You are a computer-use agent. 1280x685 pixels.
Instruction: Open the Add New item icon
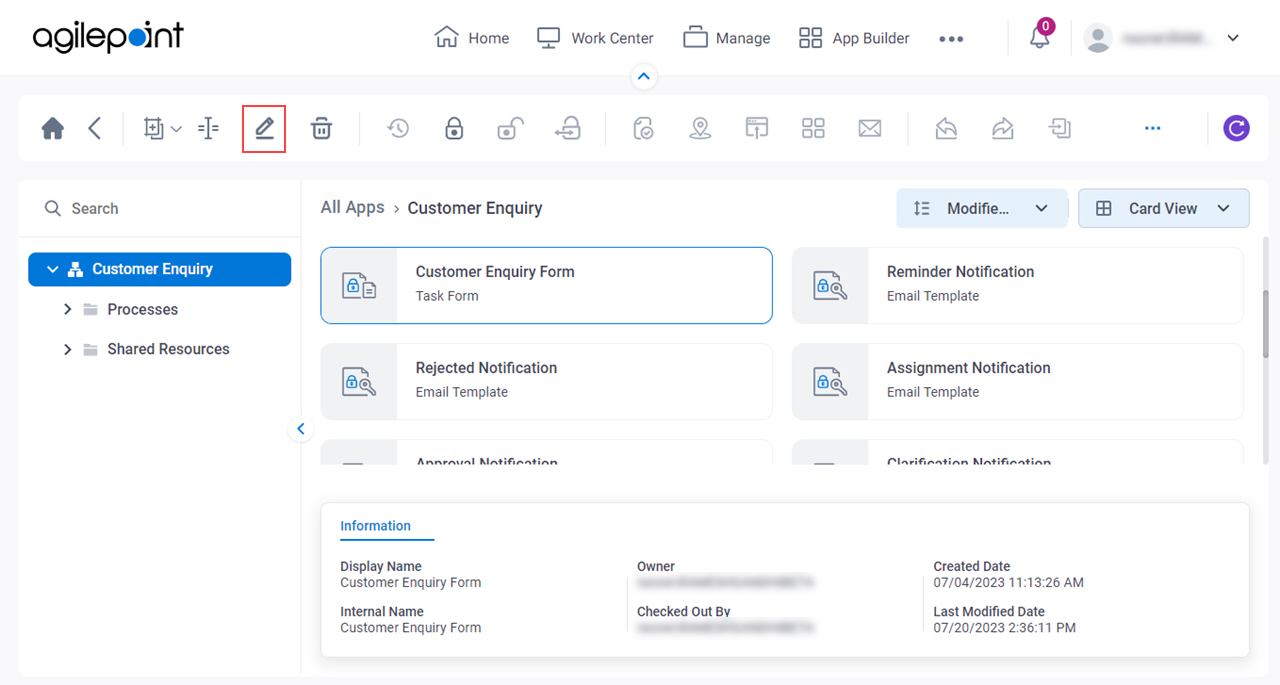[153, 128]
